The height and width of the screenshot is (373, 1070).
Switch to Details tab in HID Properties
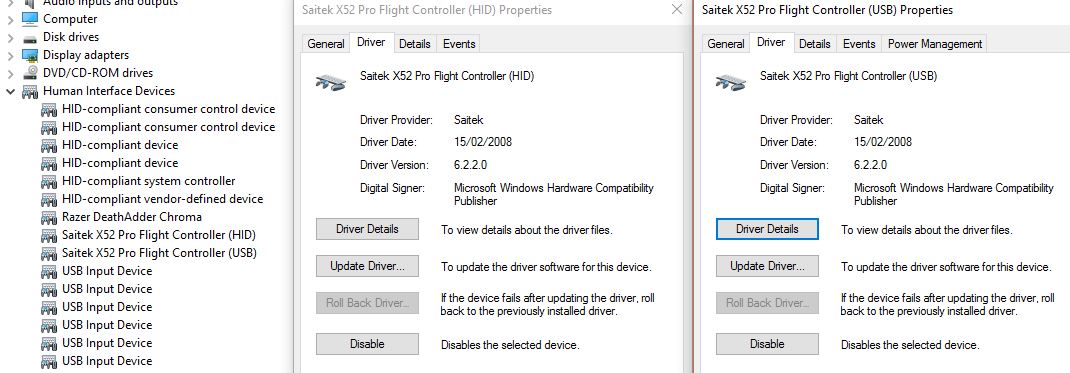(415, 44)
